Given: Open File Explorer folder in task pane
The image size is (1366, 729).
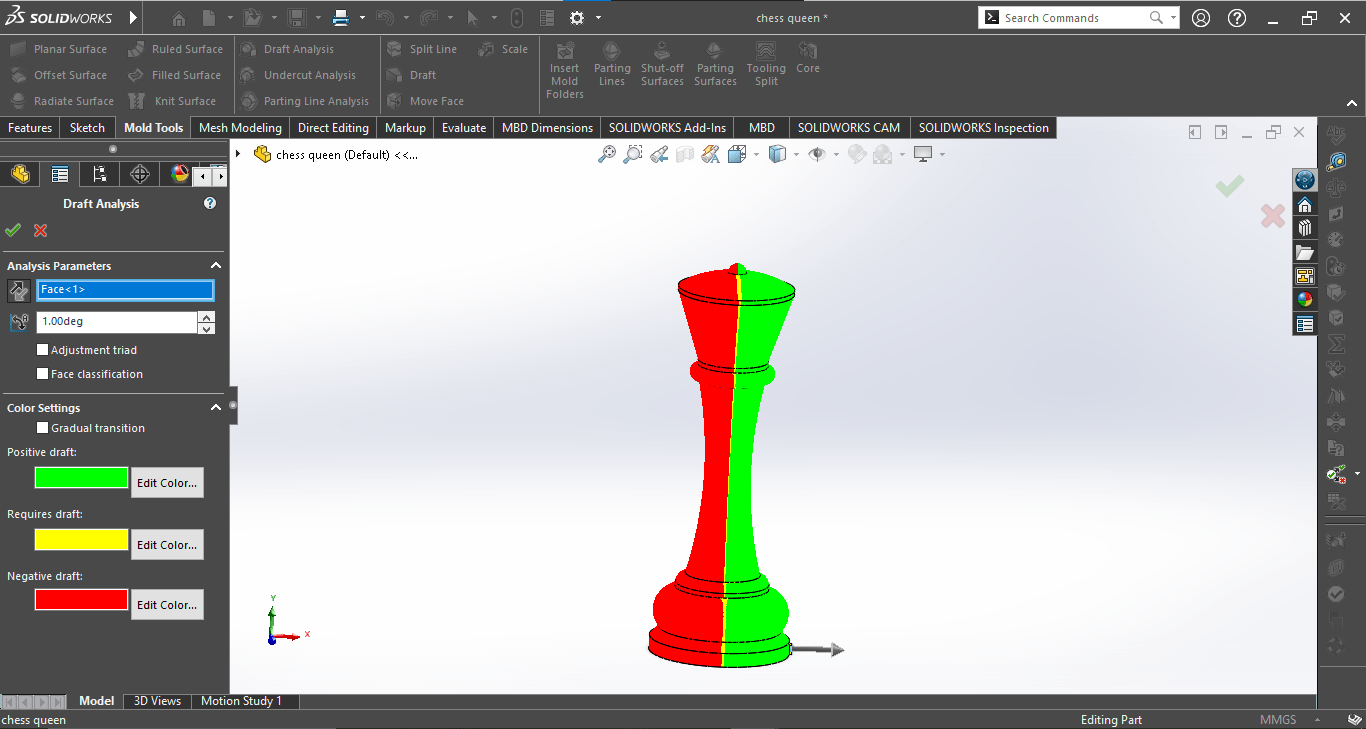Looking at the screenshot, I should pyautogui.click(x=1305, y=252).
